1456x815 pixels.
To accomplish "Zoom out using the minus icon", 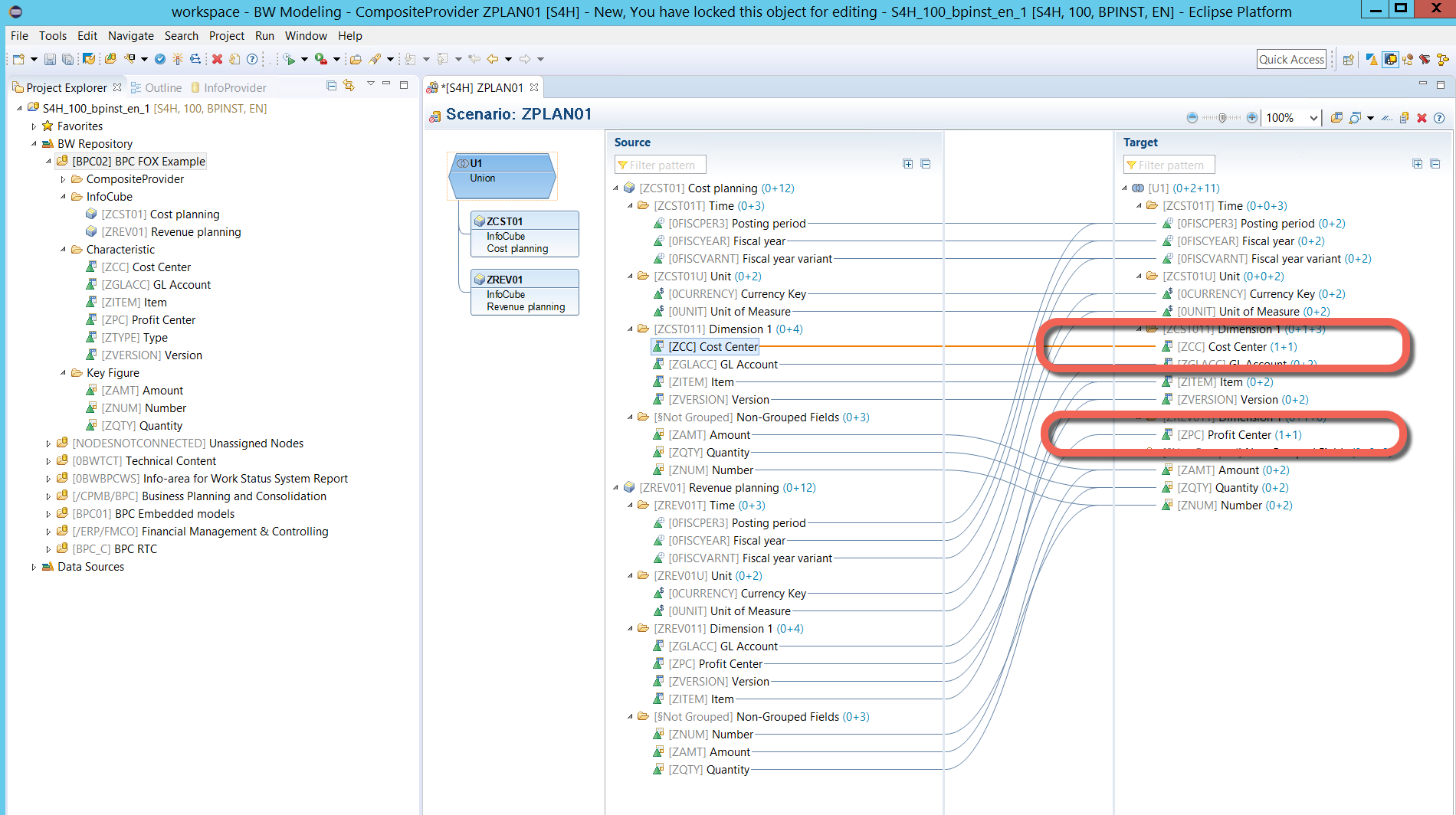I will [1192, 116].
